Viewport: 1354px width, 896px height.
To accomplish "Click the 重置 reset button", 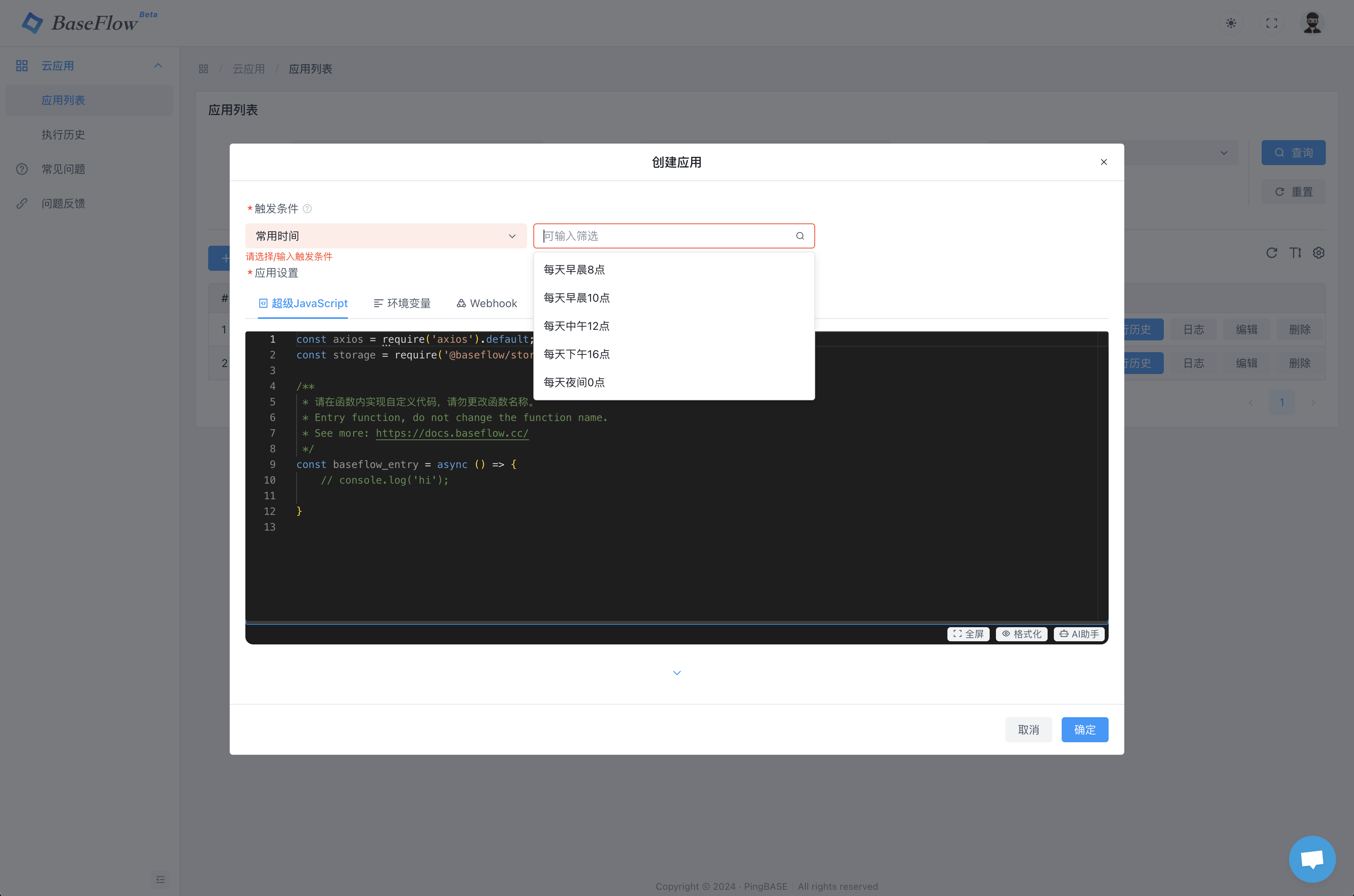I will 1293,192.
